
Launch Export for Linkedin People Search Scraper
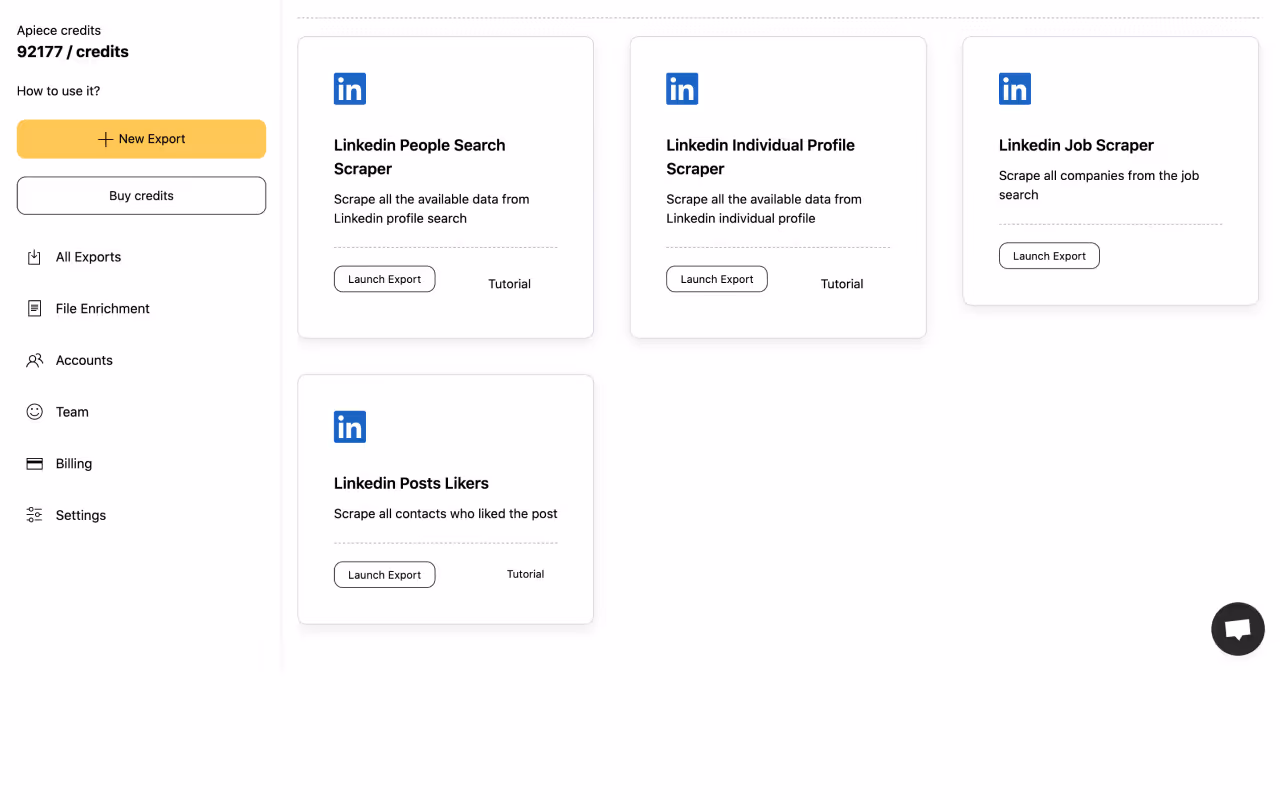coord(384,279)
